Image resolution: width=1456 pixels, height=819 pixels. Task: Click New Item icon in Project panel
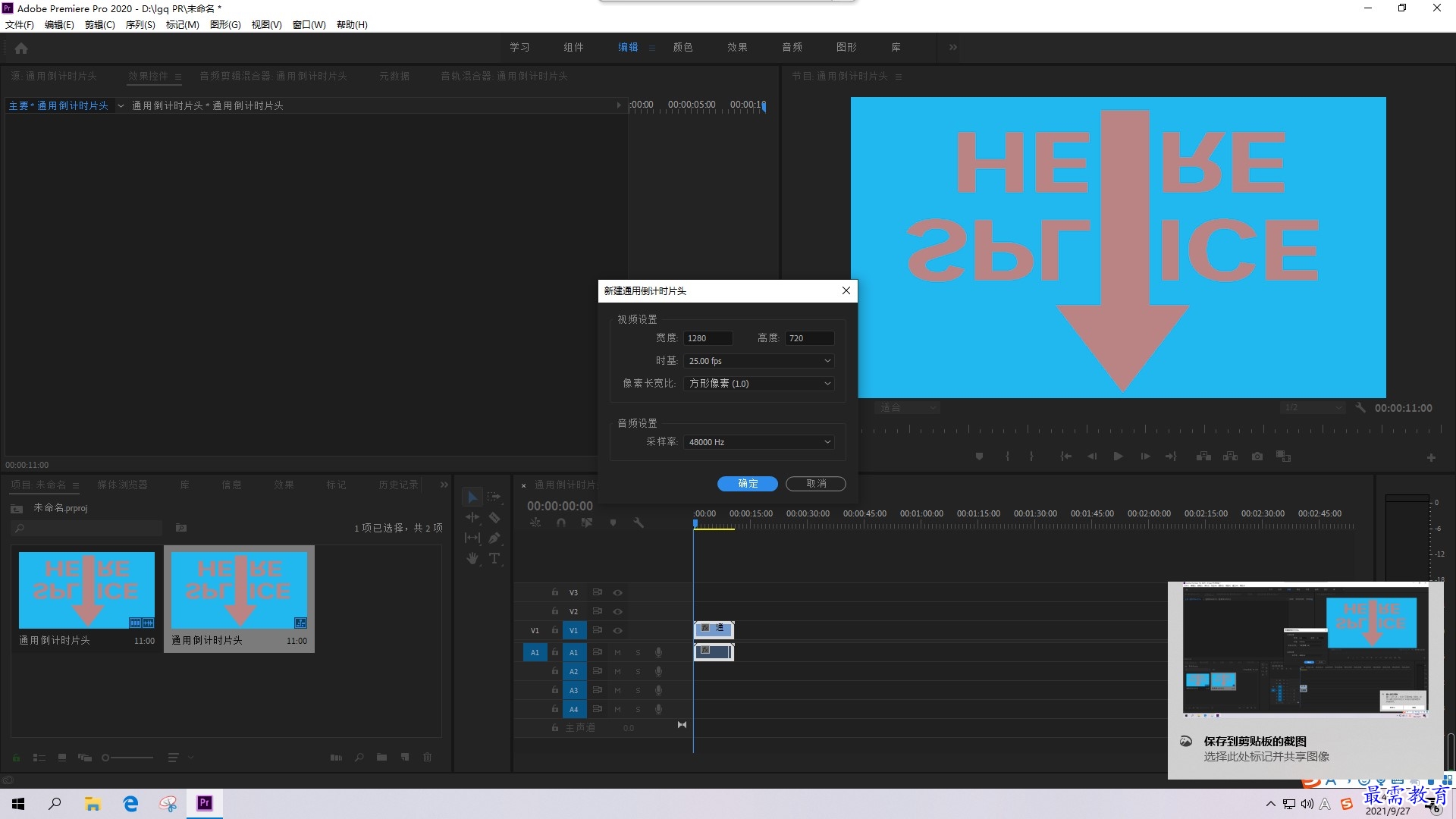pyautogui.click(x=405, y=757)
